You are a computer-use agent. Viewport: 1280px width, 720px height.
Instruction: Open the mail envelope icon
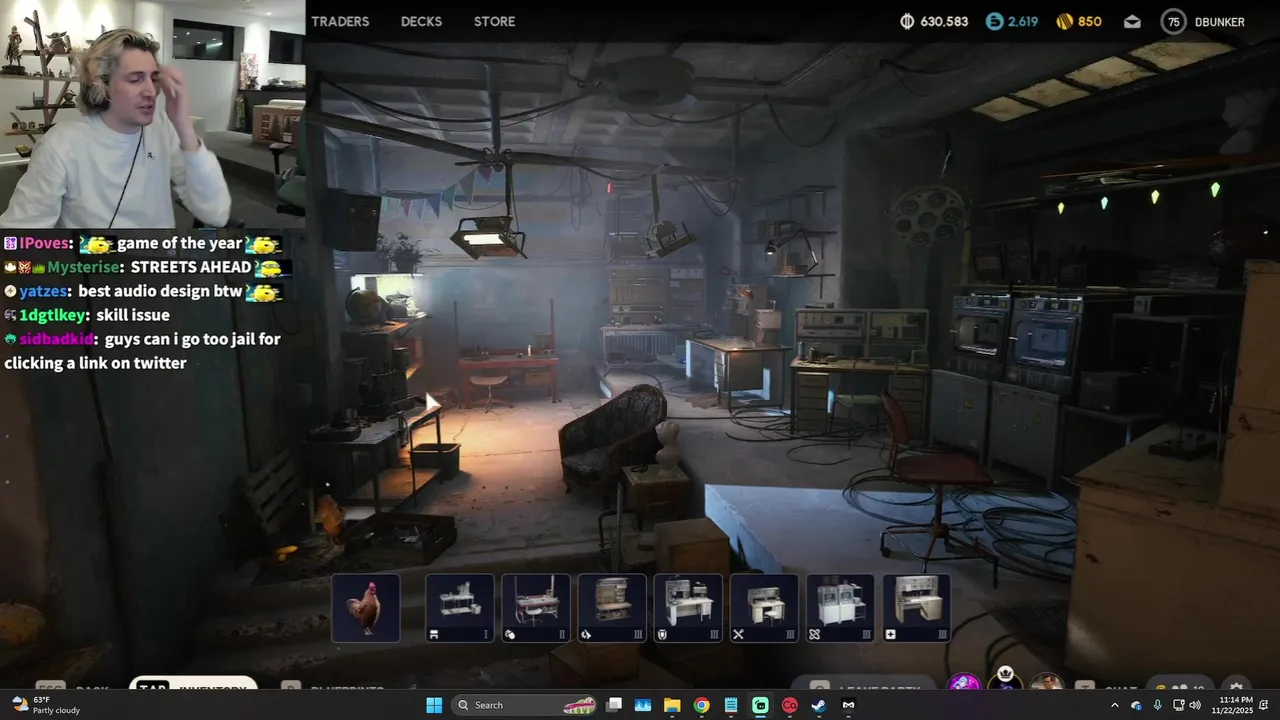(1132, 21)
